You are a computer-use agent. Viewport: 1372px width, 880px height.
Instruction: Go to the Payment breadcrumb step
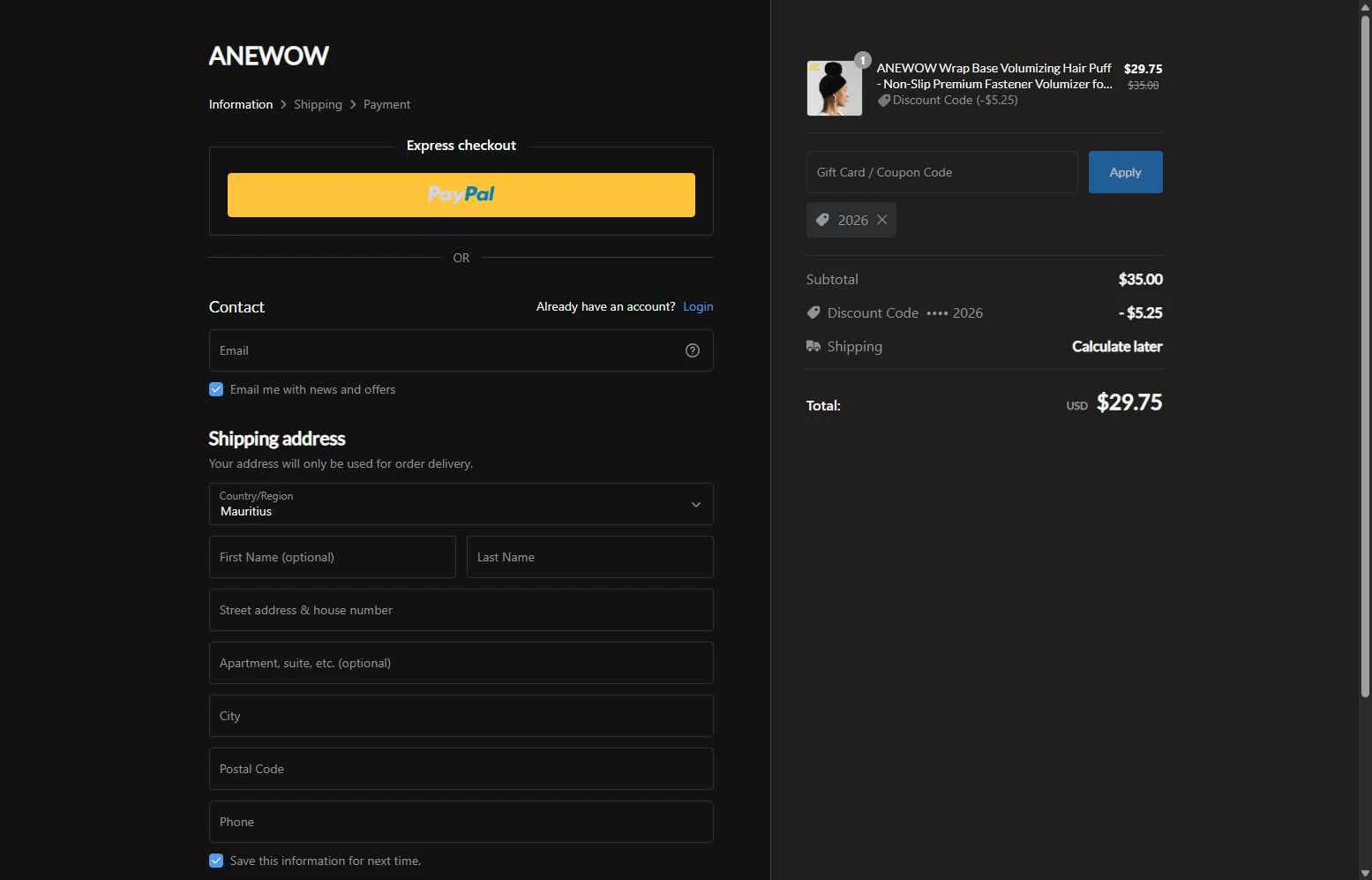click(386, 104)
